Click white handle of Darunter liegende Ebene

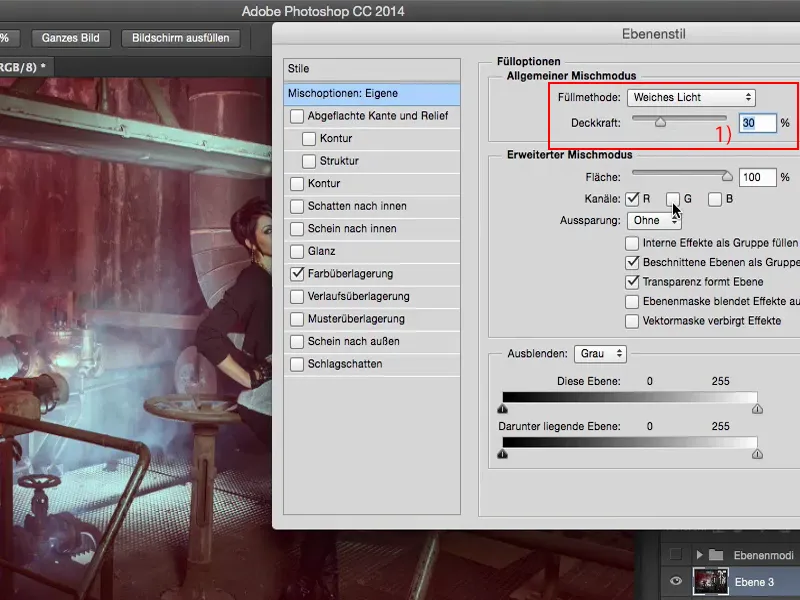pos(757,454)
